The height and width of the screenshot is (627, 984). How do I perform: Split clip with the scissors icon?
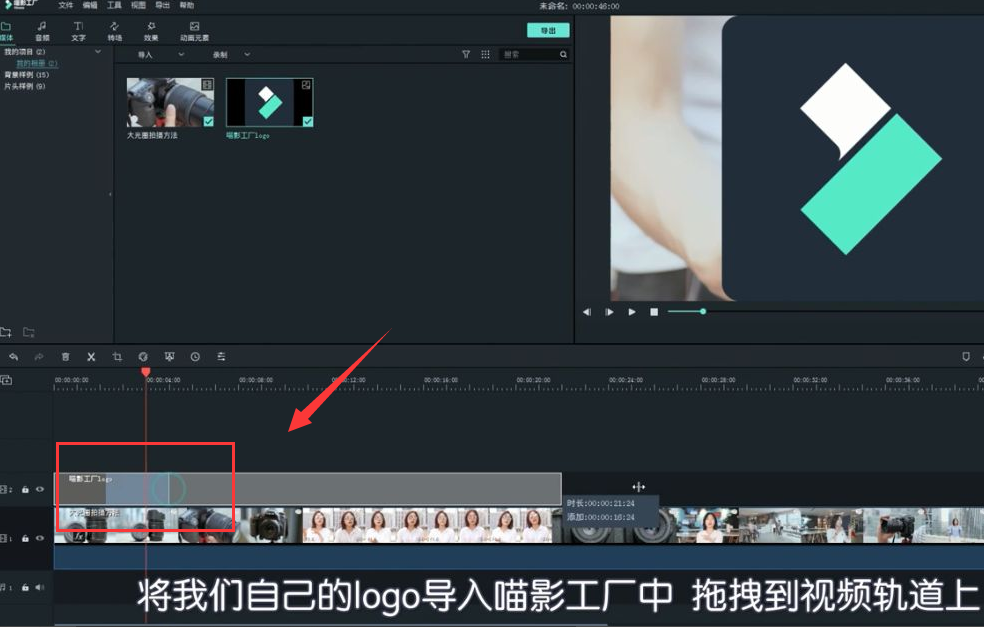(91, 356)
